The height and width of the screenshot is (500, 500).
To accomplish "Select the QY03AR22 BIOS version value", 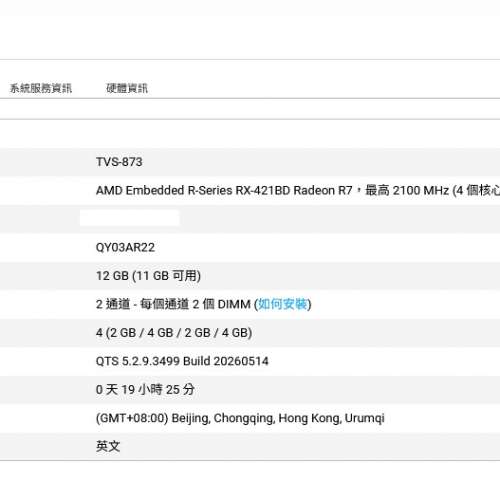I will (x=125, y=247).
